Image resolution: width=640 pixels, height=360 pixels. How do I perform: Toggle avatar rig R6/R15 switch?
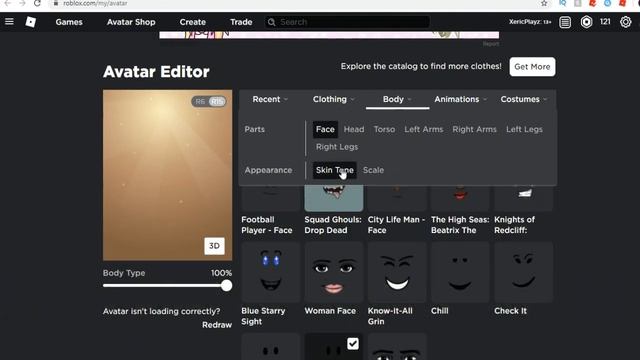coord(209,101)
